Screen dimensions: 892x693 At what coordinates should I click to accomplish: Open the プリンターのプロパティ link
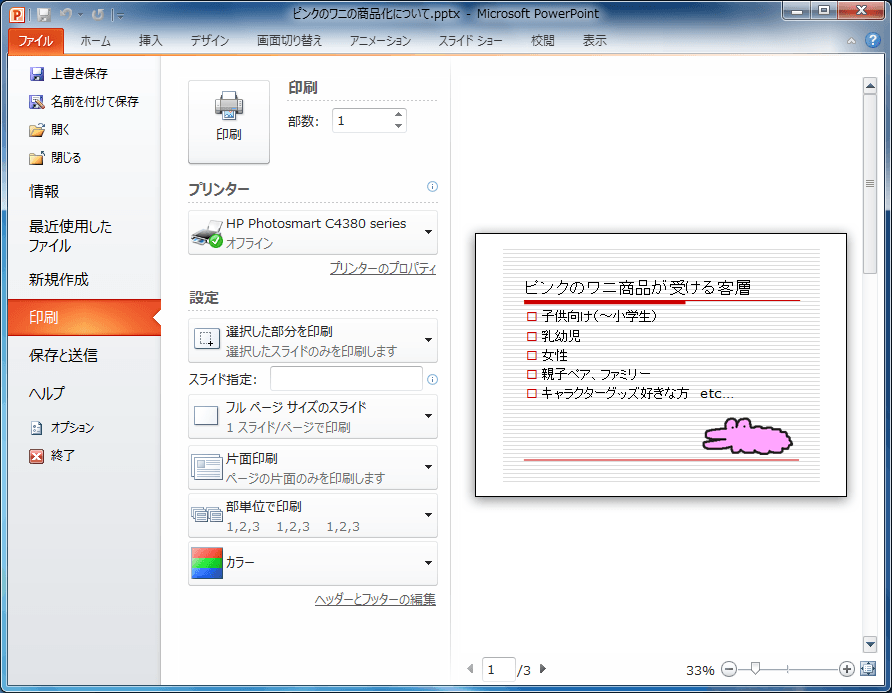(383, 268)
